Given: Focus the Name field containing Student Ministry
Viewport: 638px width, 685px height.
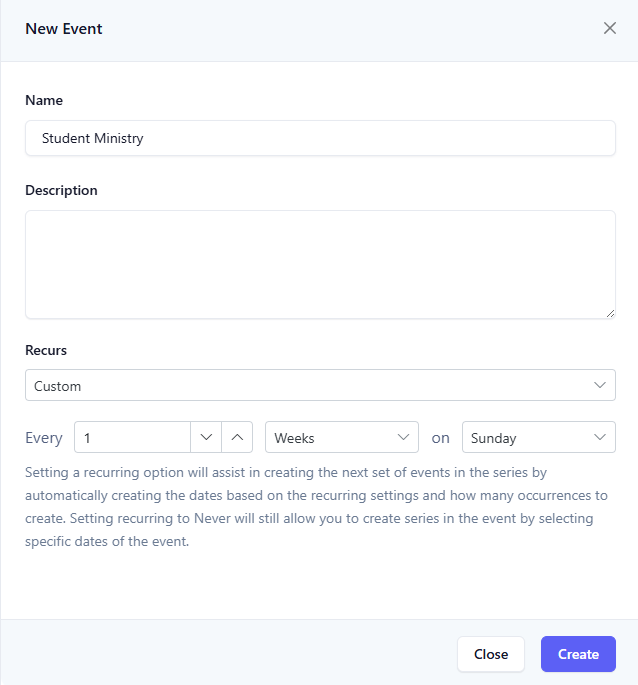Looking at the screenshot, I should click(320, 138).
